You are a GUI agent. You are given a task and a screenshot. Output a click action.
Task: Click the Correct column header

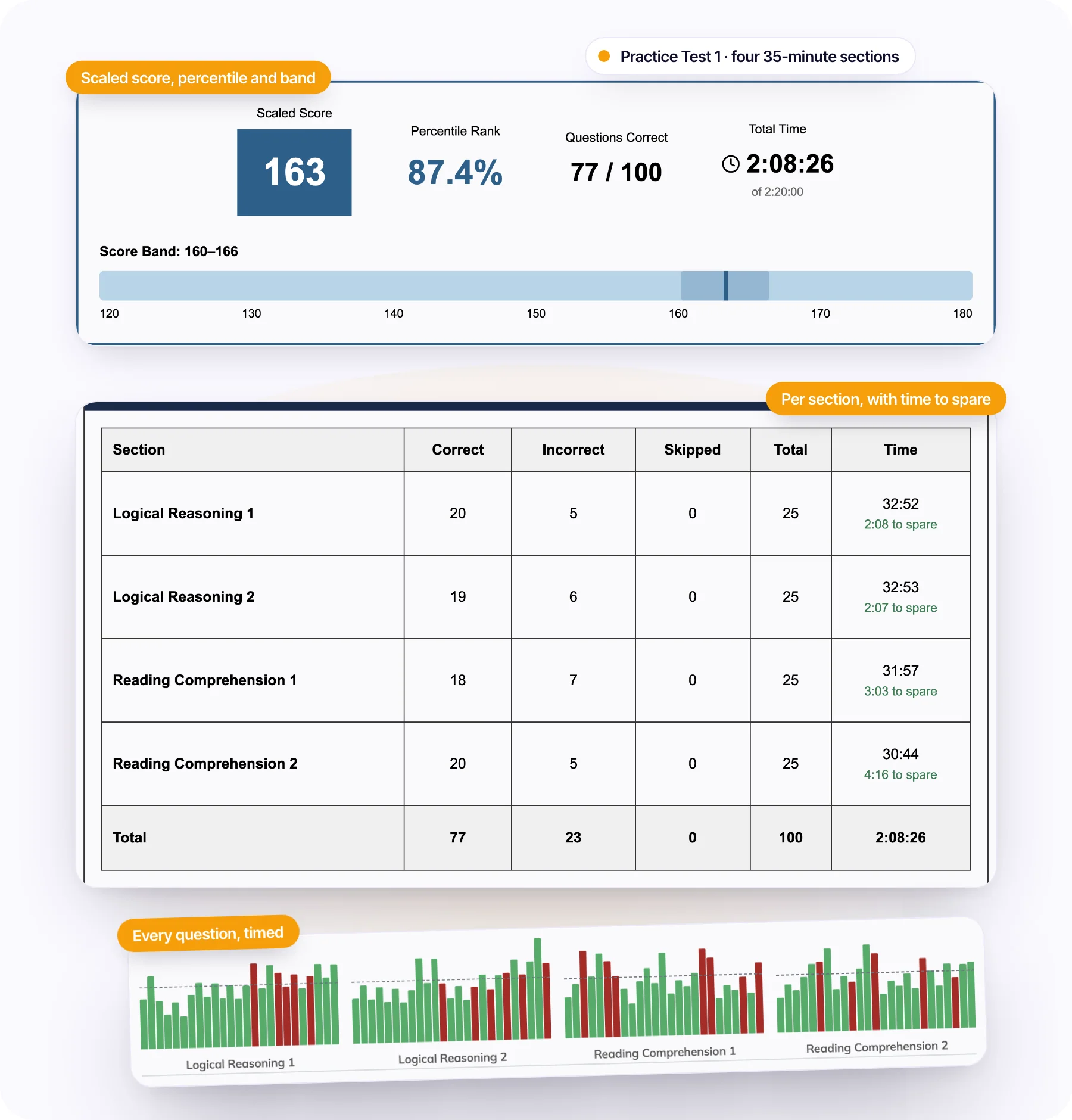[x=457, y=450]
